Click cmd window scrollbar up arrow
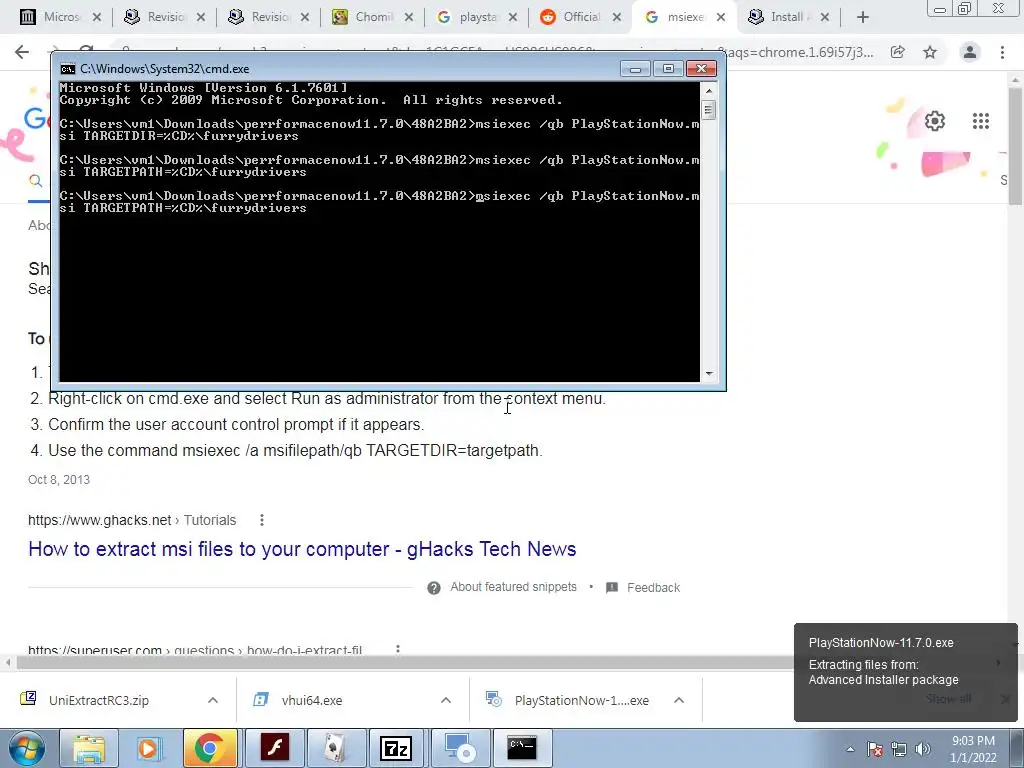 tap(709, 91)
